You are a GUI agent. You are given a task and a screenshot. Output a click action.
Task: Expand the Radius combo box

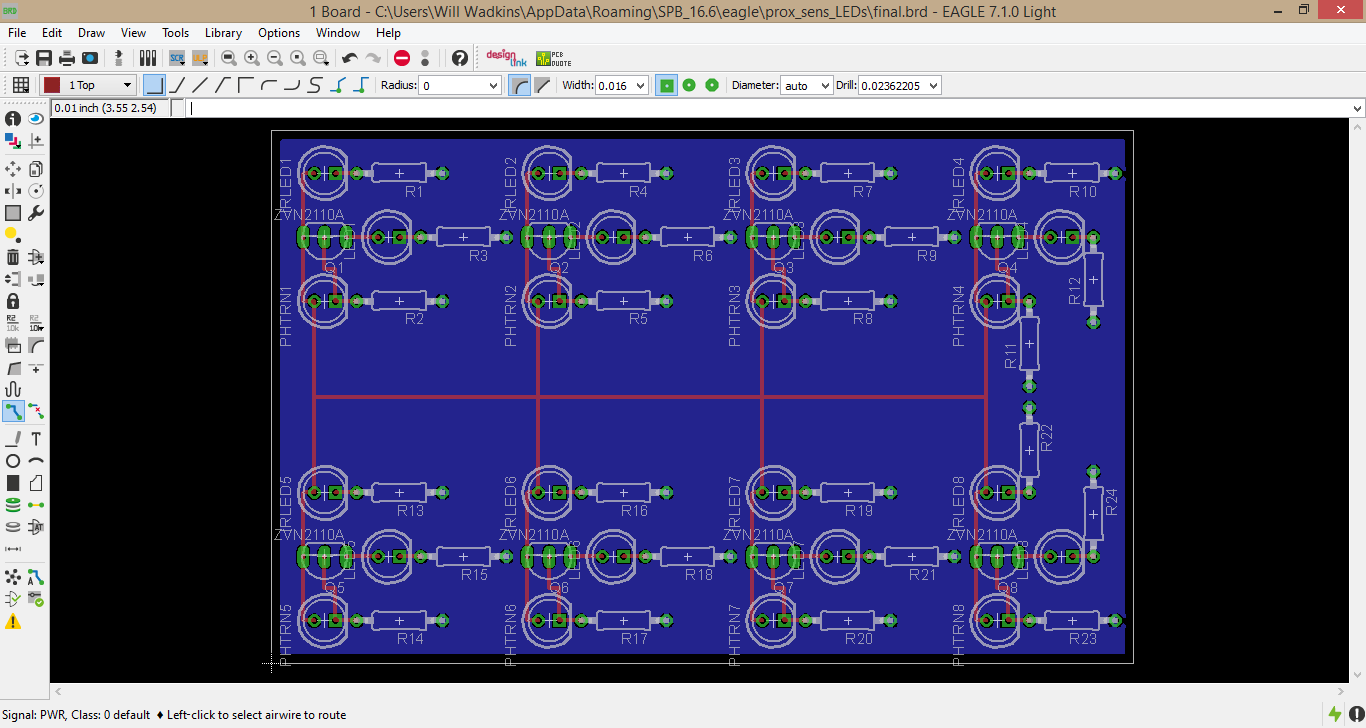tap(493, 85)
